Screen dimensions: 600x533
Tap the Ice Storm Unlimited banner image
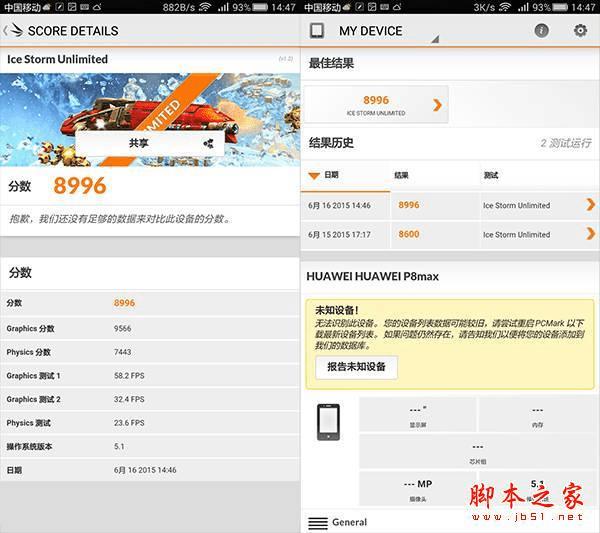click(150, 120)
